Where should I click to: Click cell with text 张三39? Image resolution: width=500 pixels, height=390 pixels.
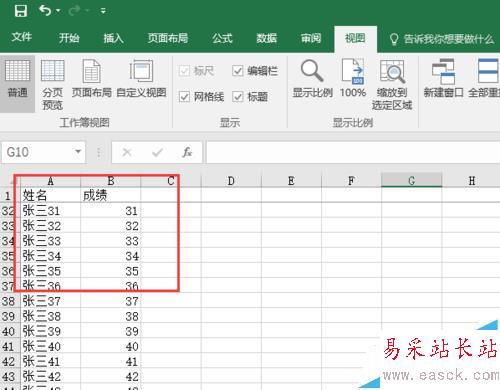[50, 331]
